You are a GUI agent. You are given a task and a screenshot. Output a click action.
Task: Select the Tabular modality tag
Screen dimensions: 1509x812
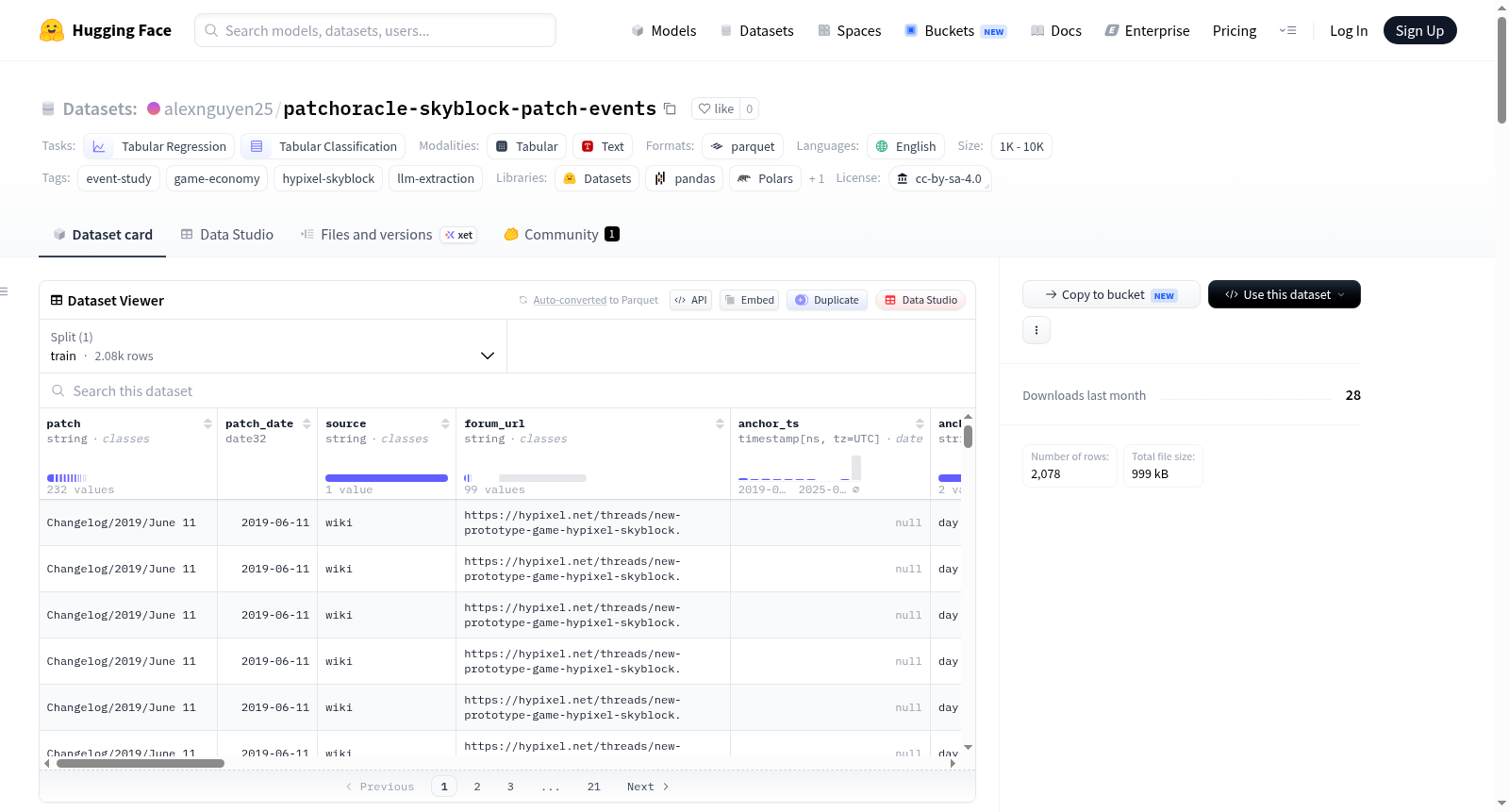(527, 146)
